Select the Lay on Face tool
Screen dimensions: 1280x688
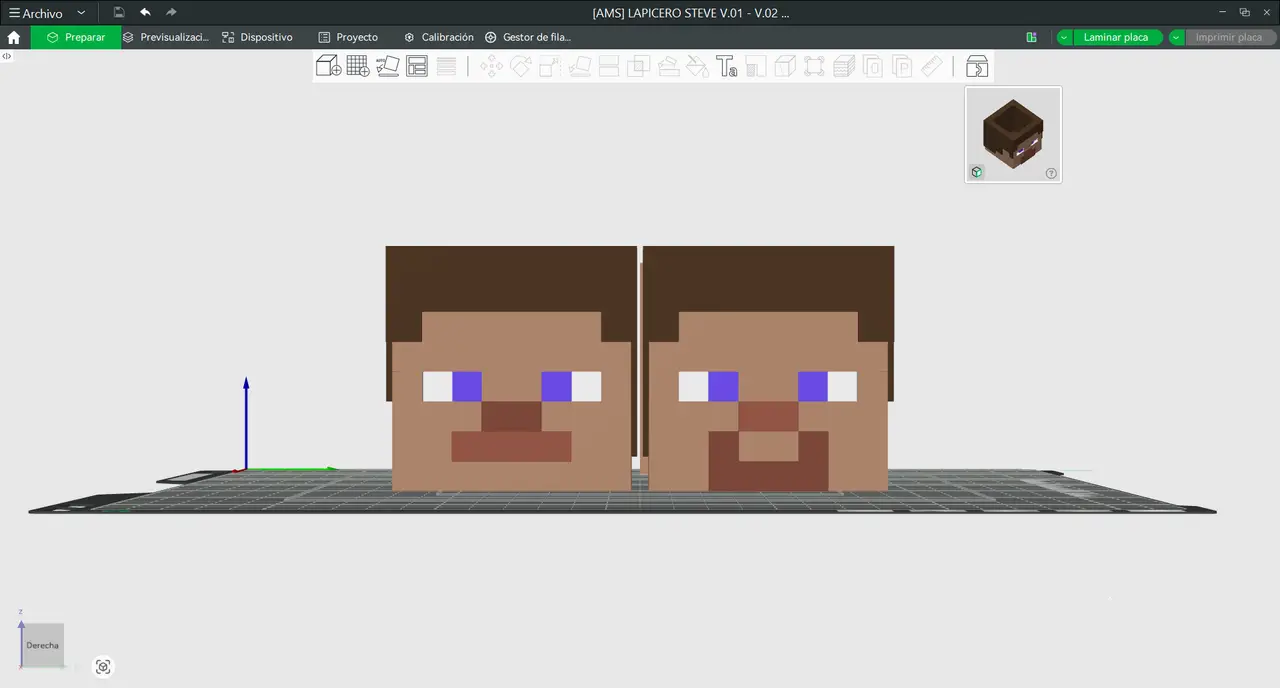pos(580,66)
